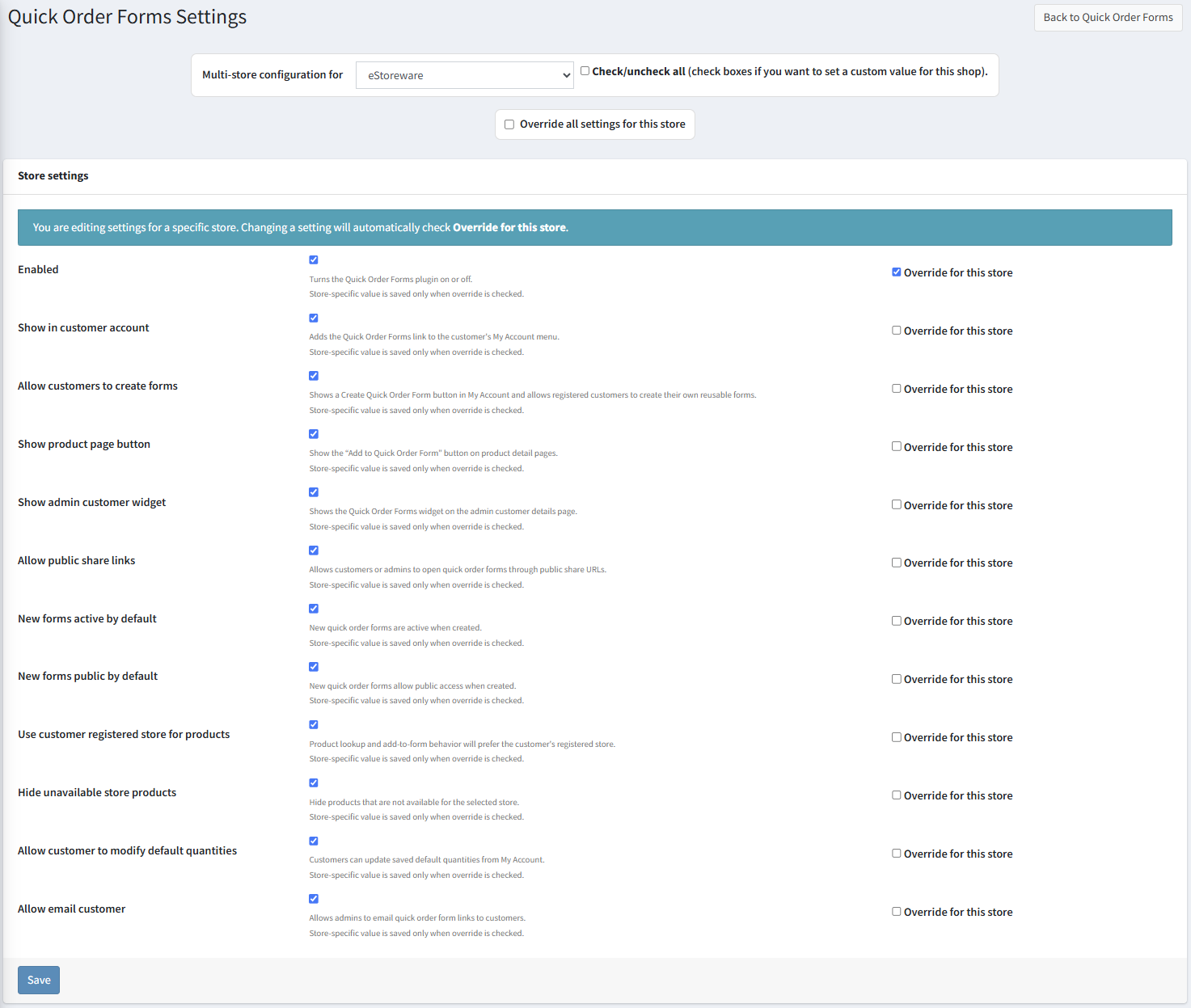Image resolution: width=1191 pixels, height=1008 pixels.
Task: Toggle Allow customers to create forms checkbox
Action: click(314, 376)
